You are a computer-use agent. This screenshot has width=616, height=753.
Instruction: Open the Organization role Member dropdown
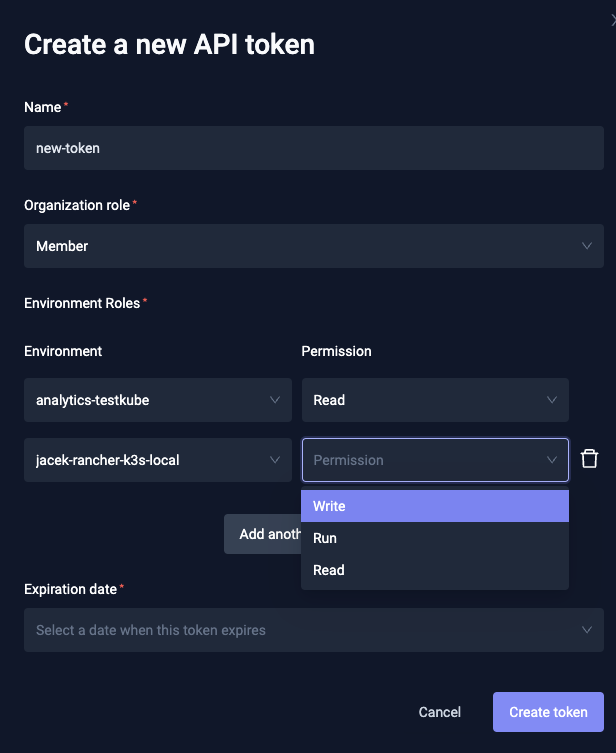click(x=300, y=246)
